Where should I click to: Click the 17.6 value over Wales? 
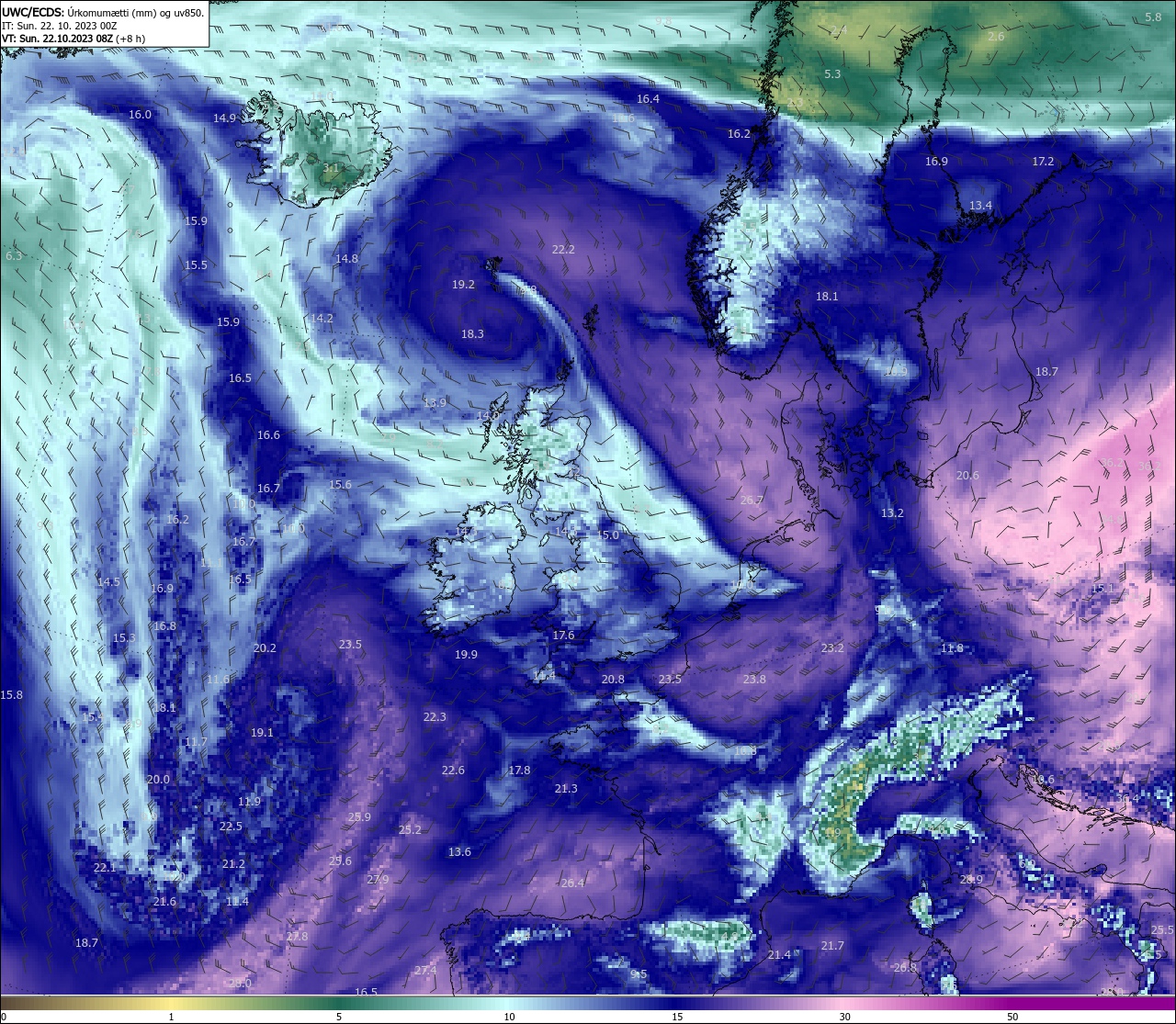tap(563, 636)
